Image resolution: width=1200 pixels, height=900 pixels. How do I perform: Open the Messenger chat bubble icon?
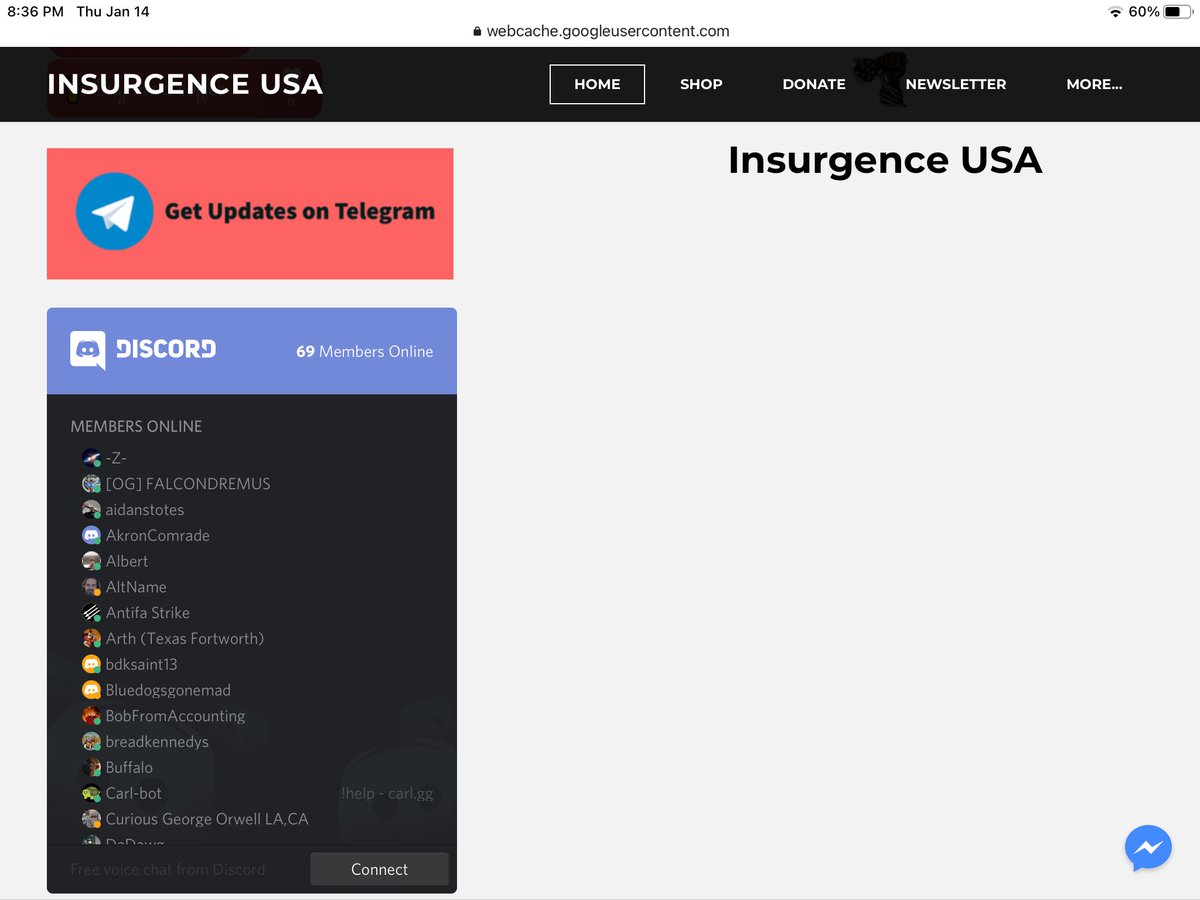point(1148,849)
